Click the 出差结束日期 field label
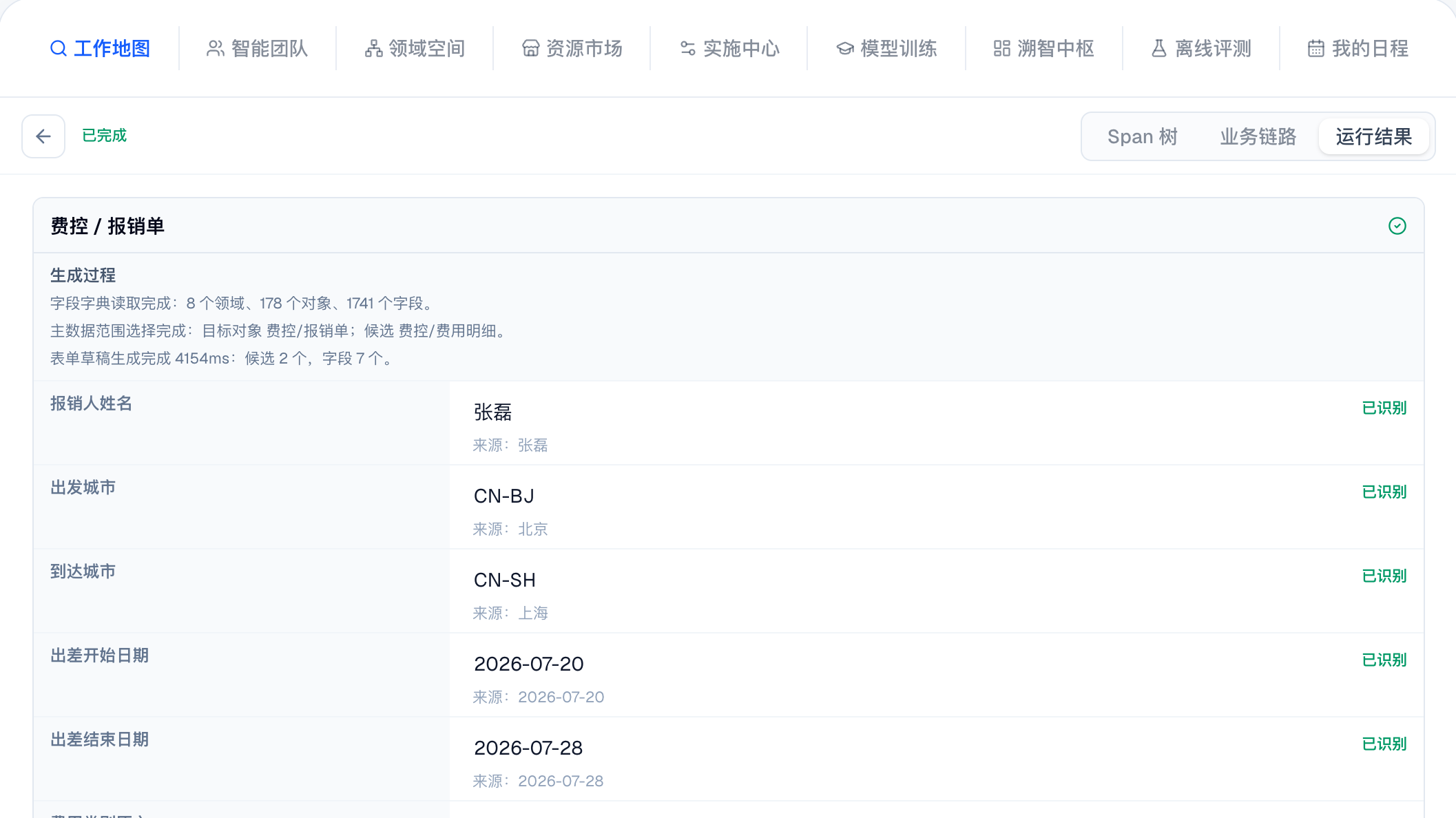Image resolution: width=1456 pixels, height=818 pixels. [x=99, y=740]
